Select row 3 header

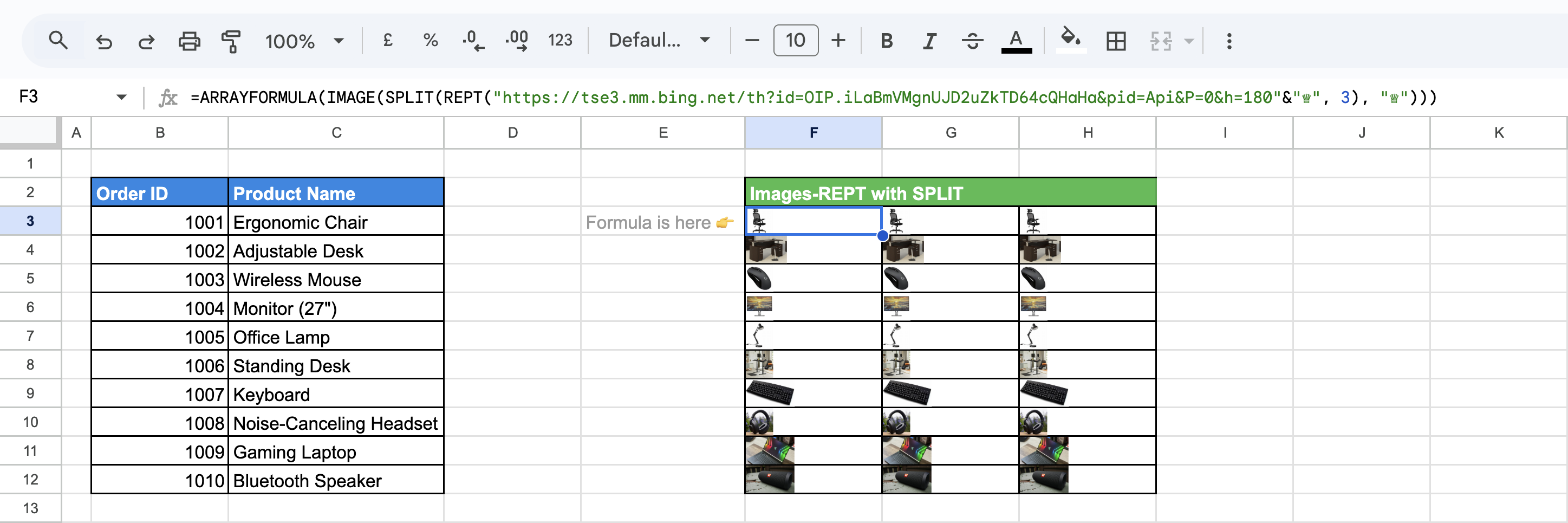(30, 221)
